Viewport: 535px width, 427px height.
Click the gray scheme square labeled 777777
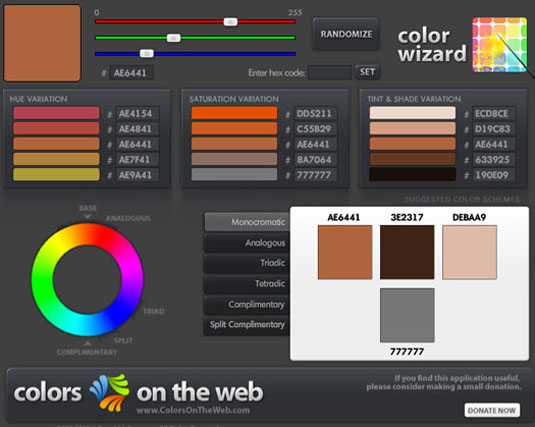407,315
